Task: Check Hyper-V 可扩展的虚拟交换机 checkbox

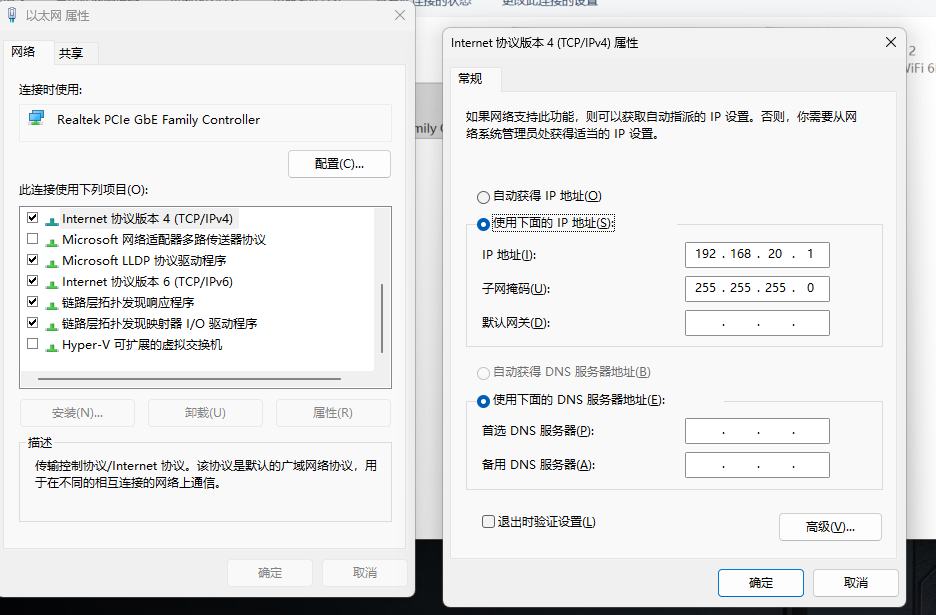Action: coord(33,344)
